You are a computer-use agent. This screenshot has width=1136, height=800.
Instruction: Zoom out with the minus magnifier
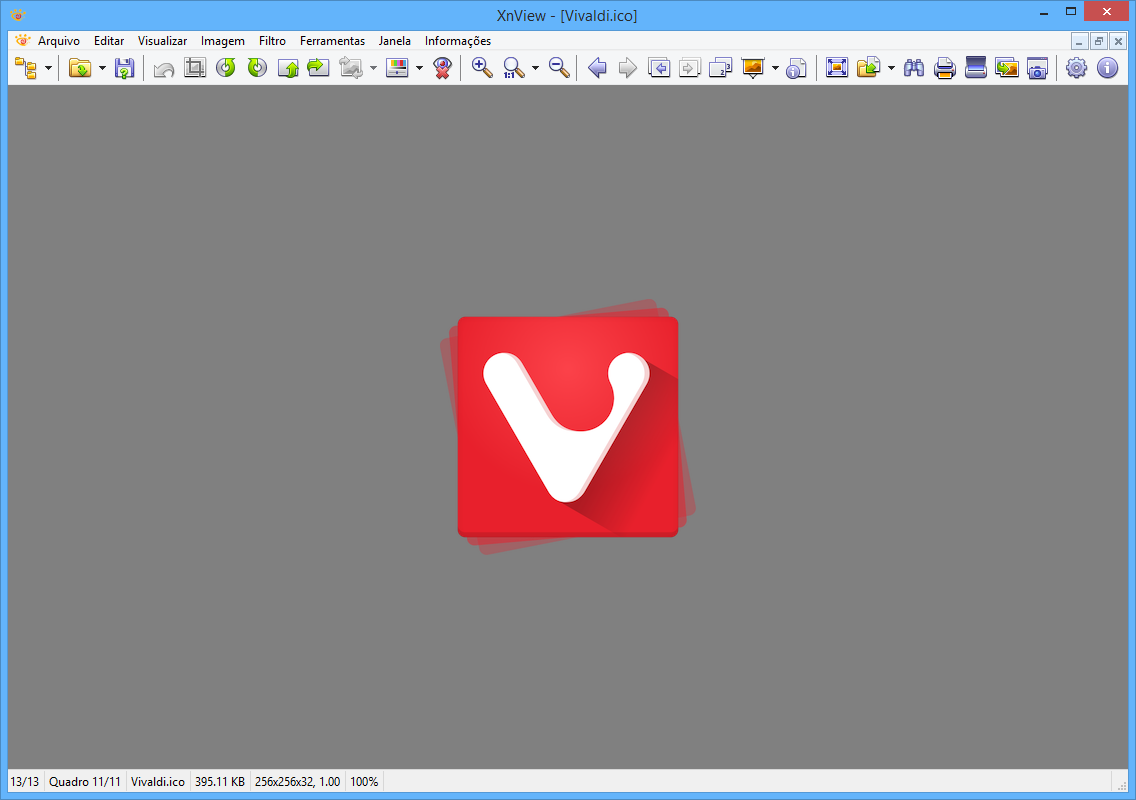click(560, 68)
